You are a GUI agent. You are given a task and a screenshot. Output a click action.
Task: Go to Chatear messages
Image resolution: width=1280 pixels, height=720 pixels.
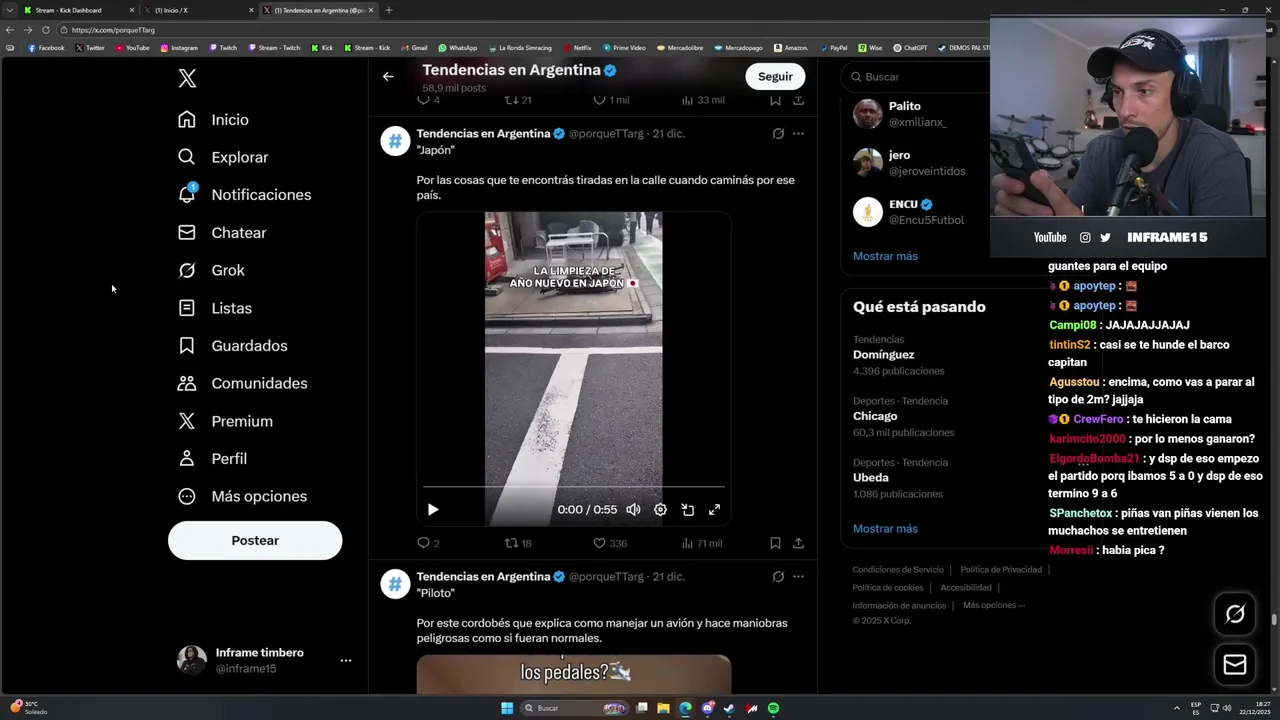point(222,232)
